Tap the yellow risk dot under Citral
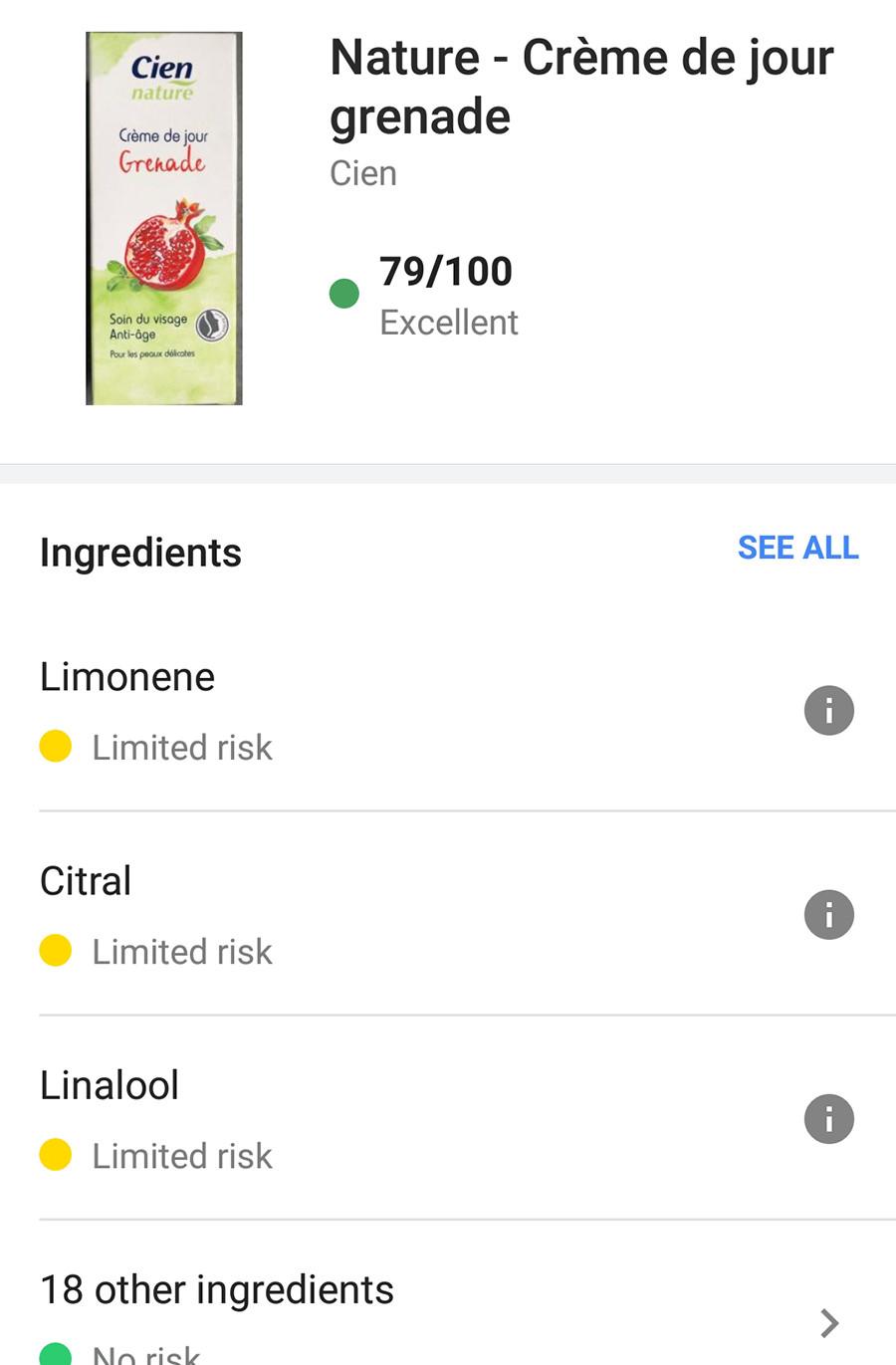The image size is (896, 1365). (56, 950)
